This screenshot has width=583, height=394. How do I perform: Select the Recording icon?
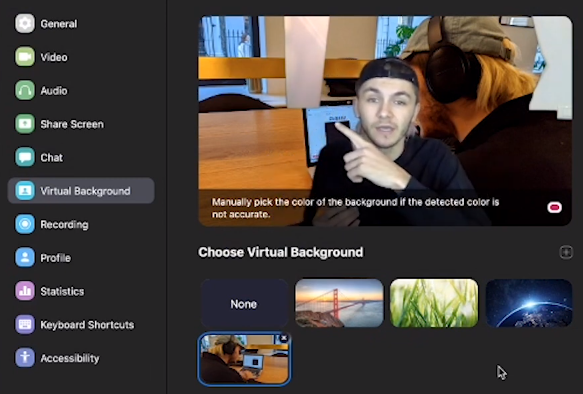click(25, 224)
